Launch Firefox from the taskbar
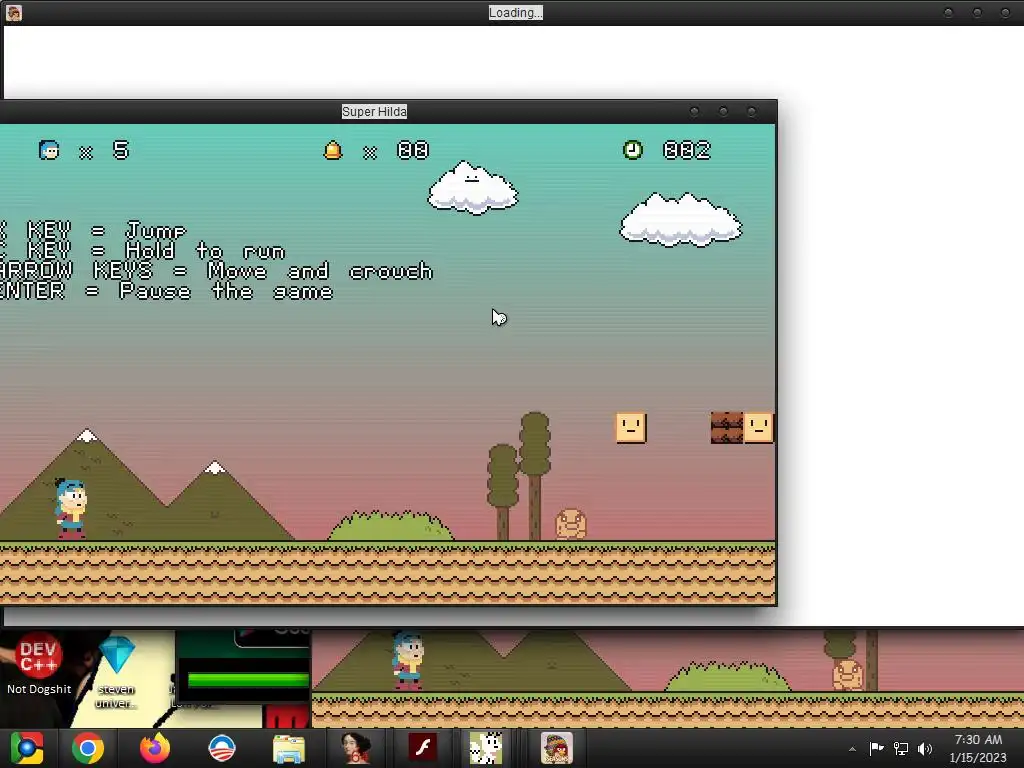This screenshot has height=768, width=1024. pos(155,748)
